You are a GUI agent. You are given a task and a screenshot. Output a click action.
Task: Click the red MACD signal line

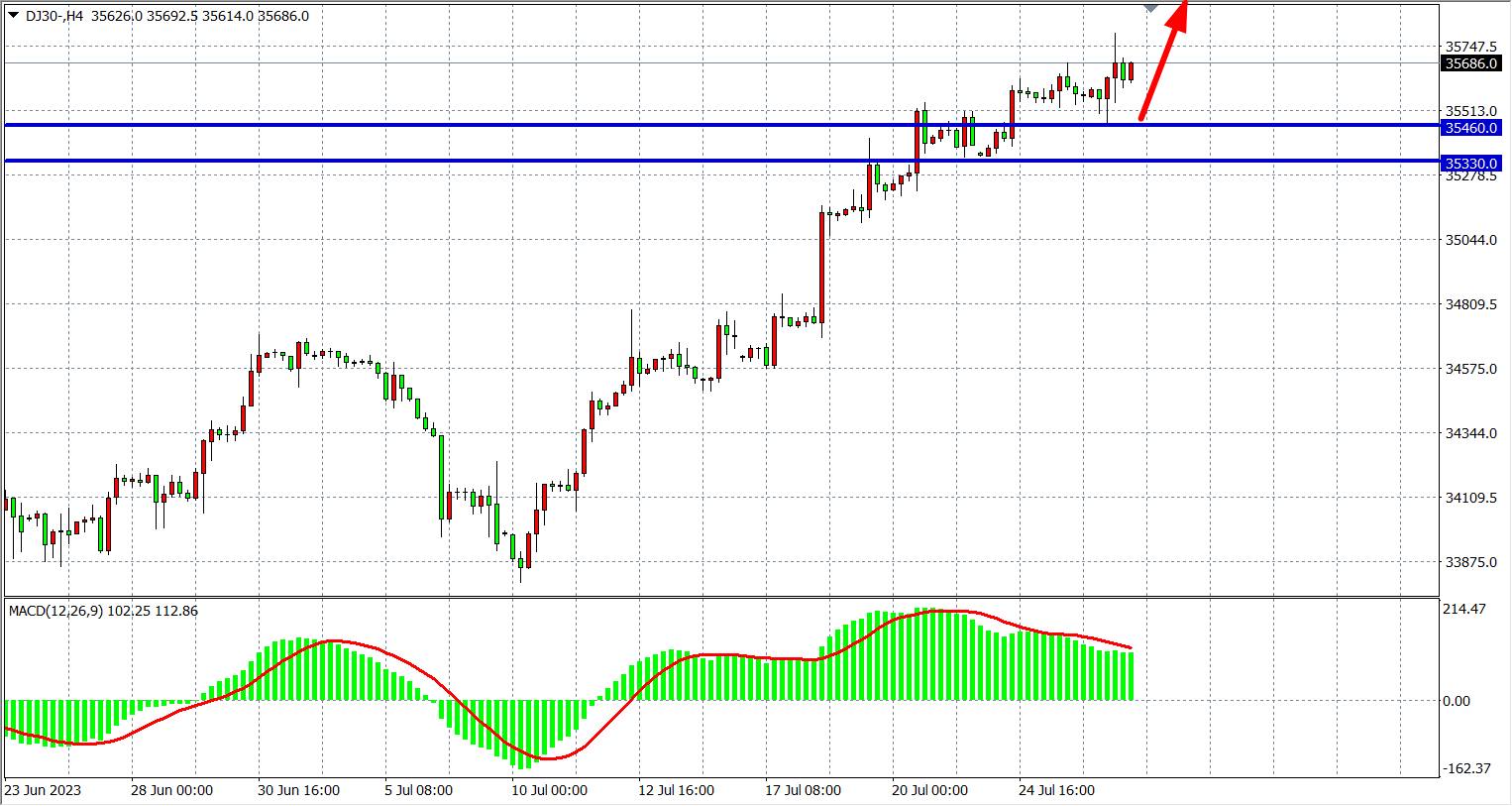click(x=377, y=651)
